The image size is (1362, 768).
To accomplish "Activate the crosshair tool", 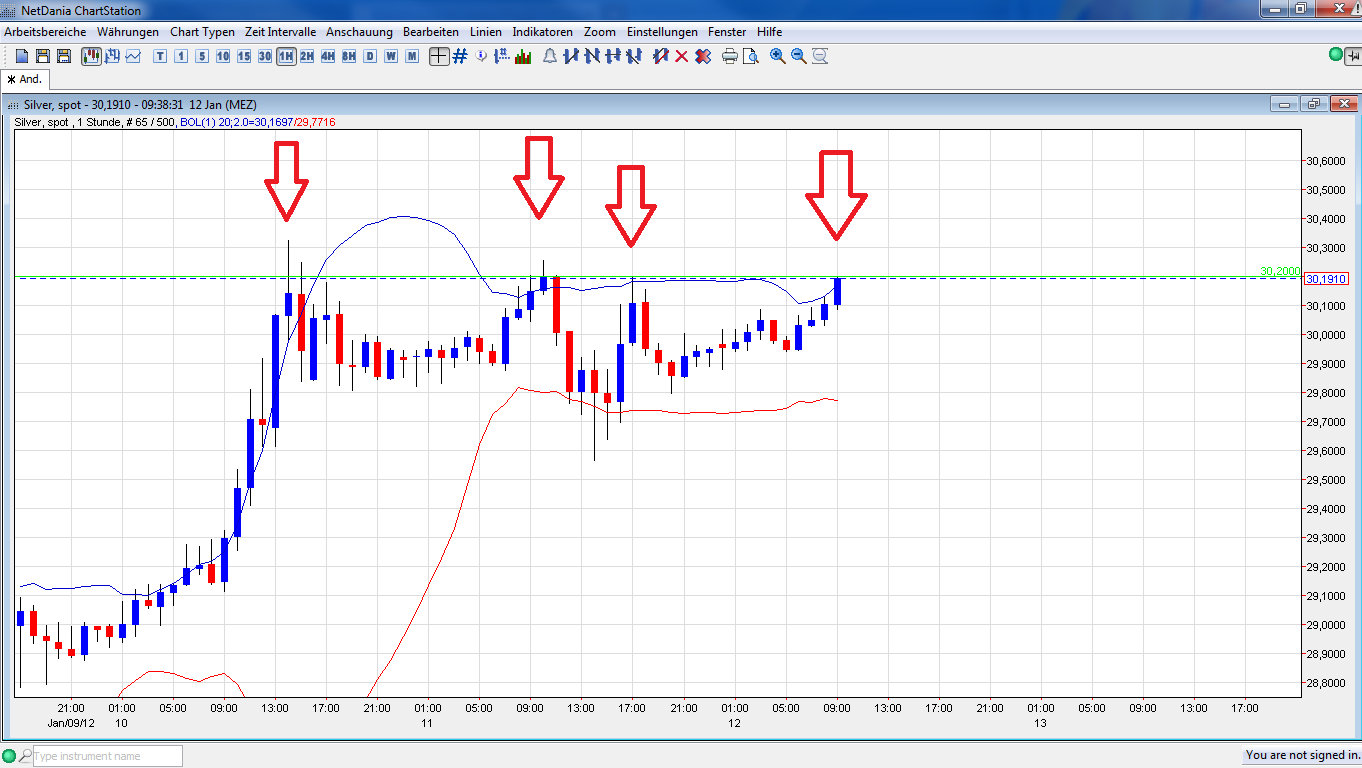I will pos(439,57).
